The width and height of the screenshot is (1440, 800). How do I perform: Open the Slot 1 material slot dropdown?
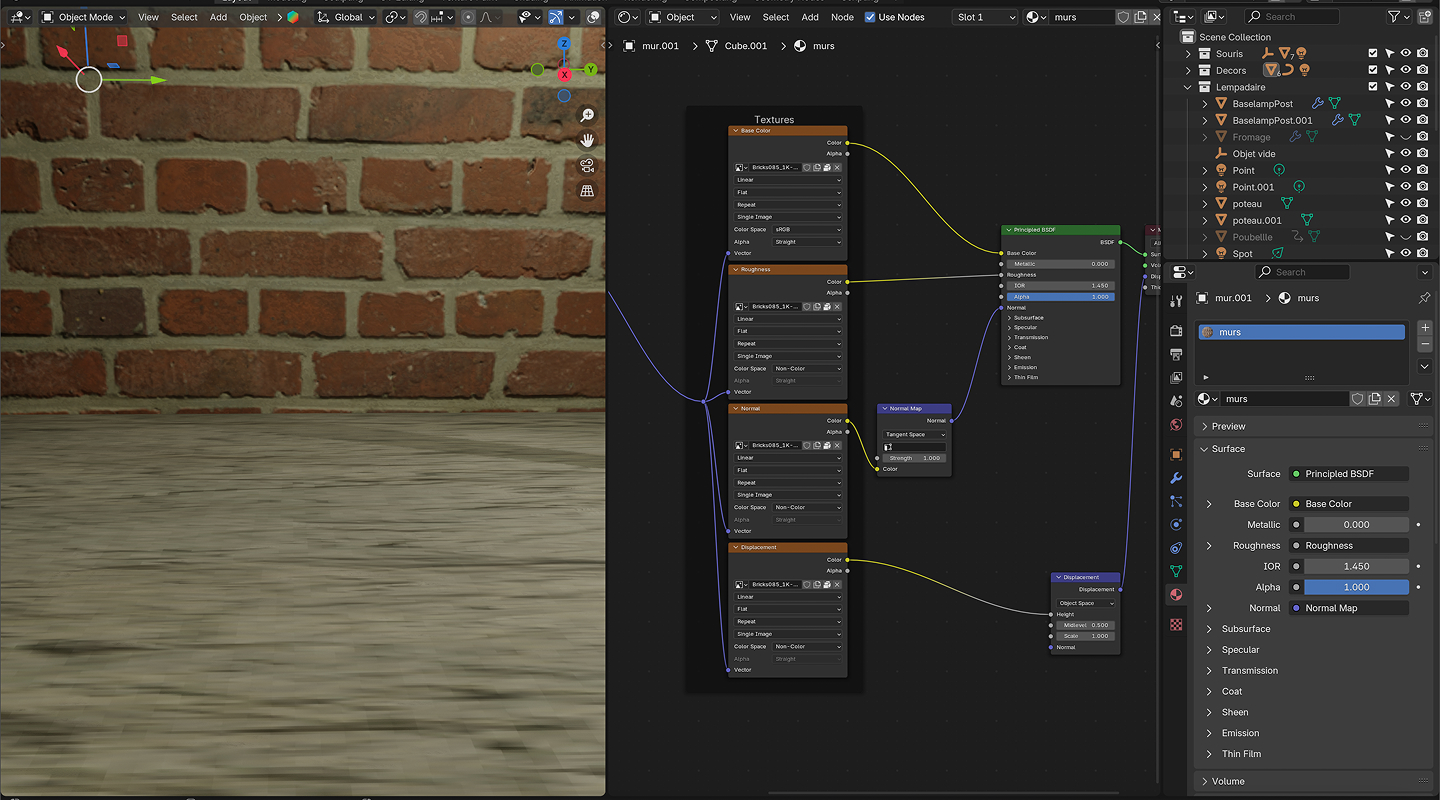pos(984,17)
